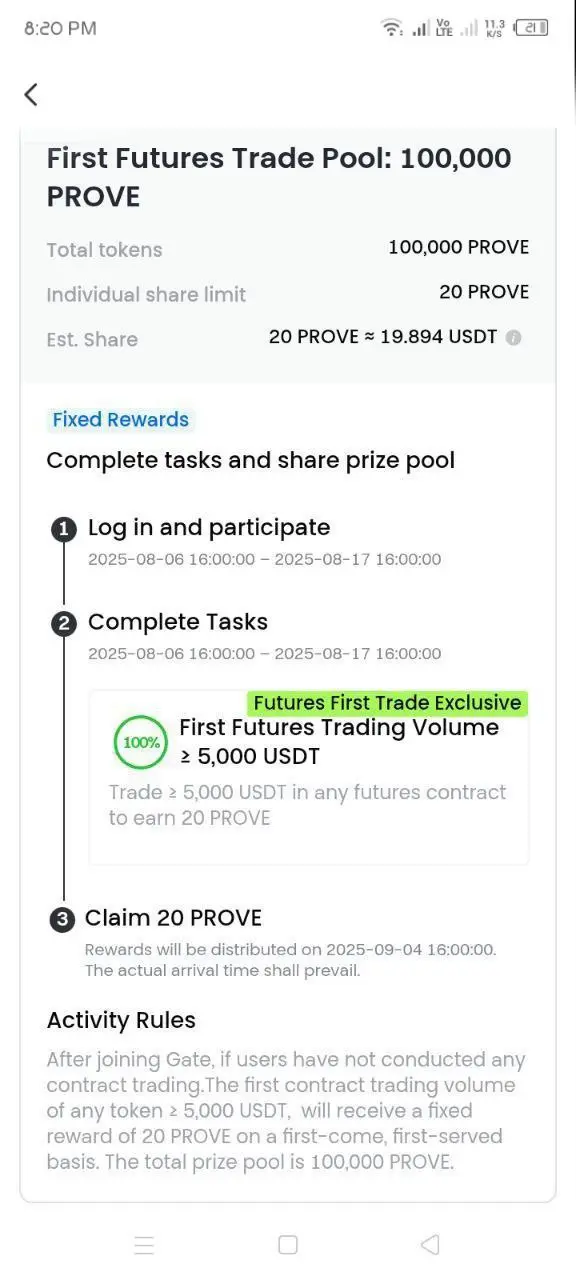Click the step 1 circle marker
The image size is (576, 1280).
[x=64, y=530]
